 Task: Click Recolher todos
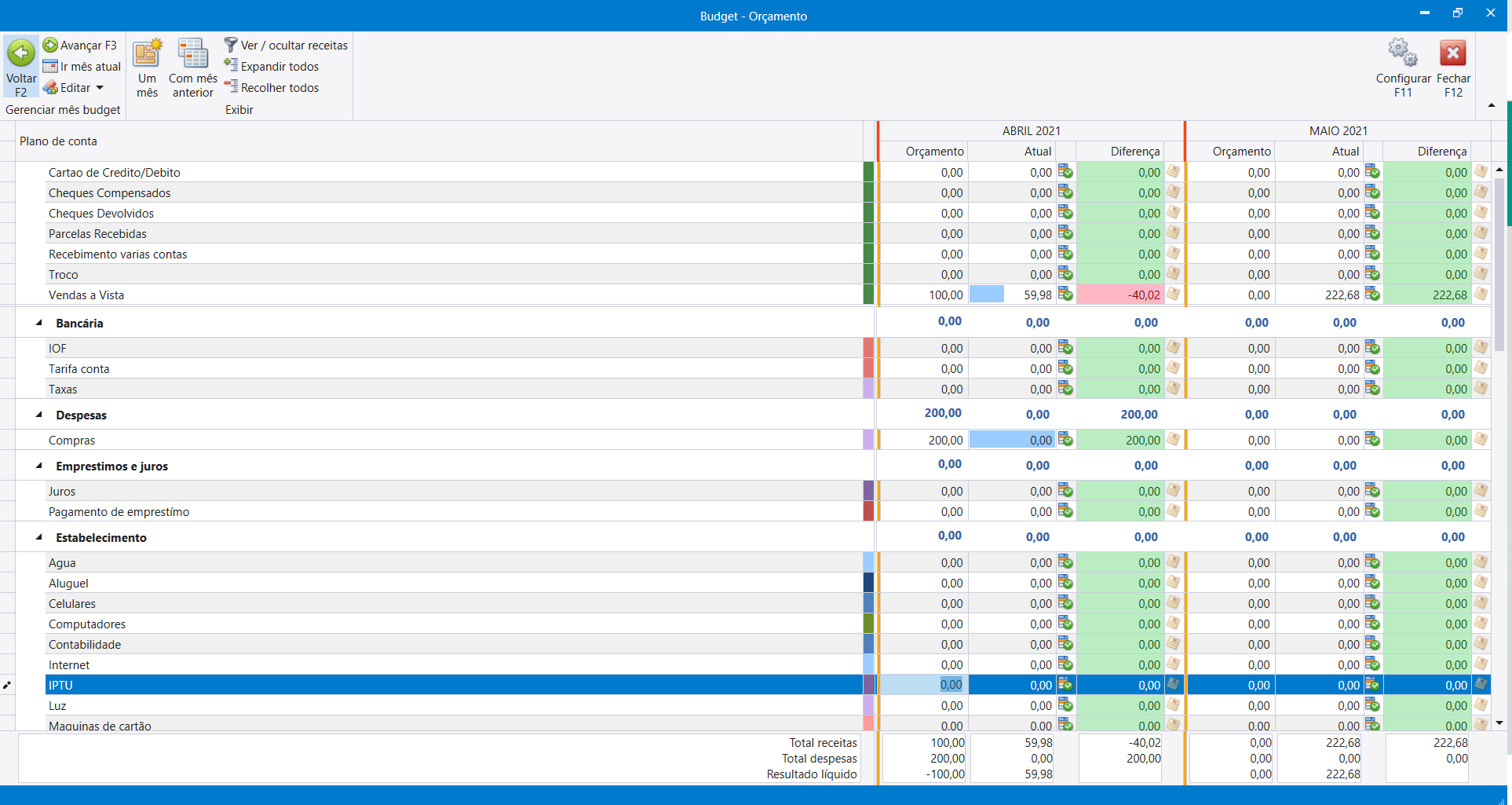[x=272, y=88]
